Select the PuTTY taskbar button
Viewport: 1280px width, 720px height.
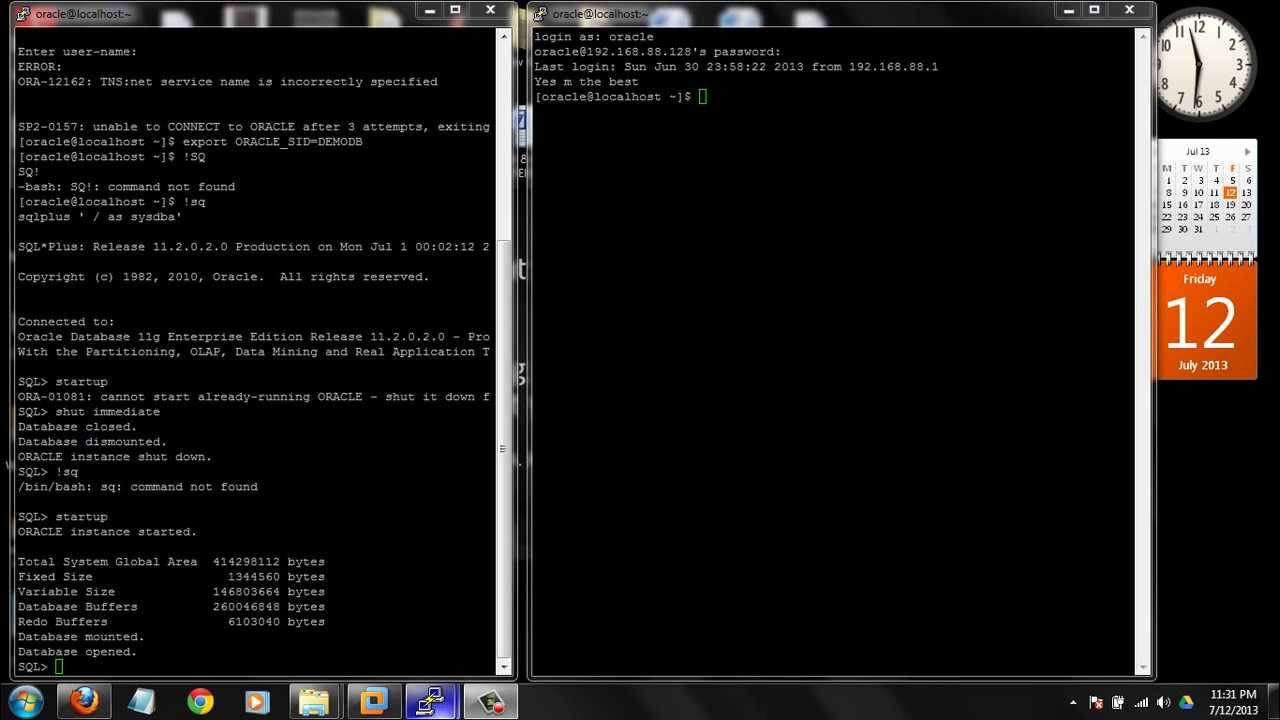[x=431, y=702]
